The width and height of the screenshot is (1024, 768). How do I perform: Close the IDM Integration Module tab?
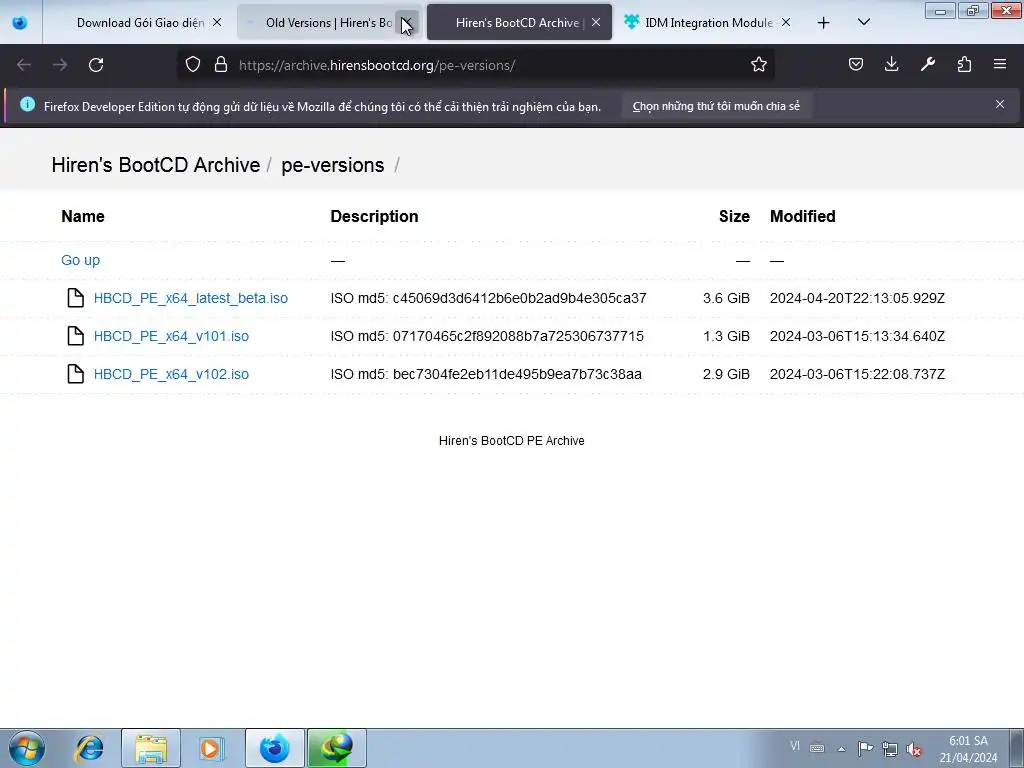[x=786, y=23]
